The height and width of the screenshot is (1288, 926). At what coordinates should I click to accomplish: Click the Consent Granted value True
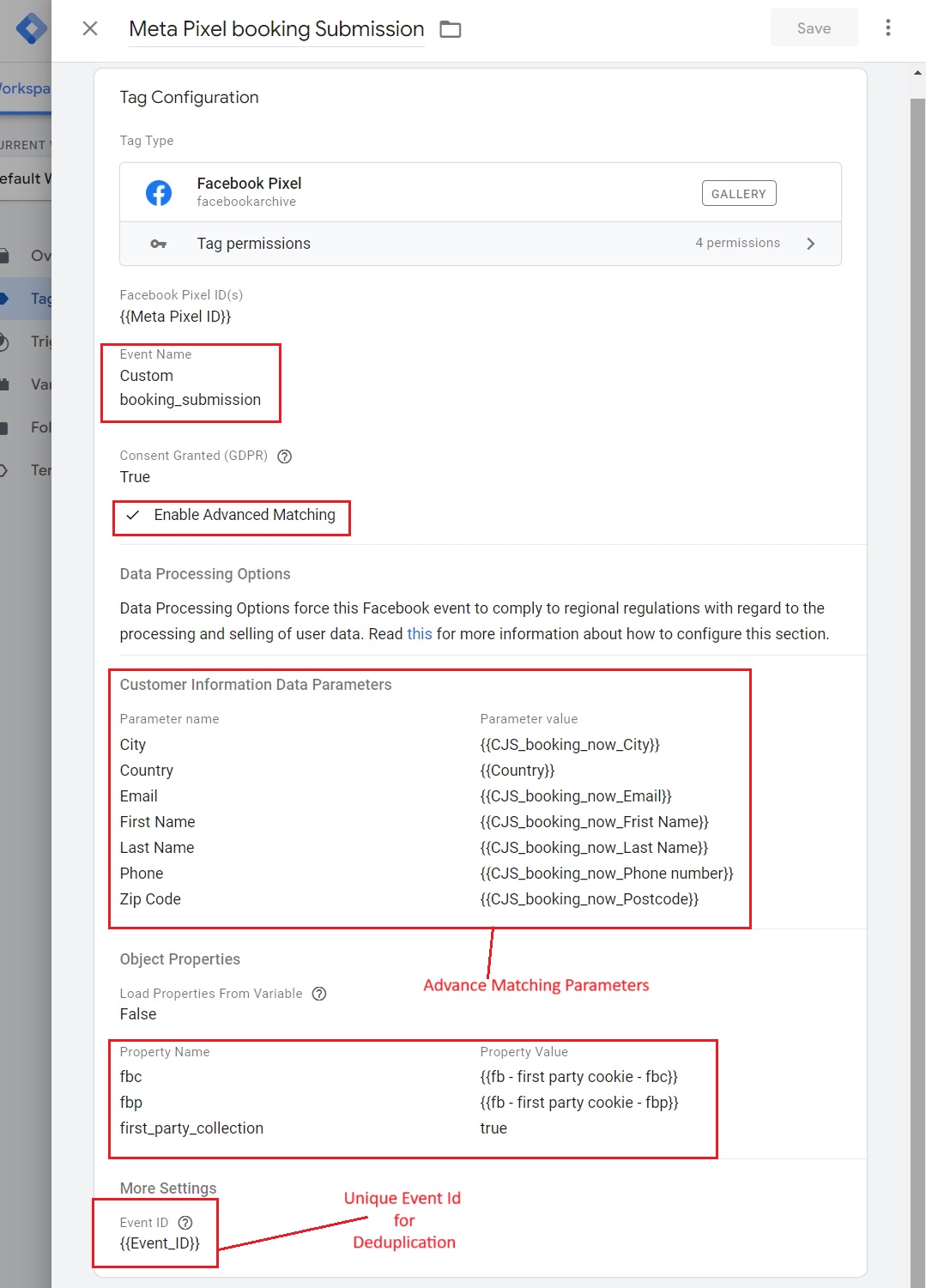pyautogui.click(x=135, y=477)
